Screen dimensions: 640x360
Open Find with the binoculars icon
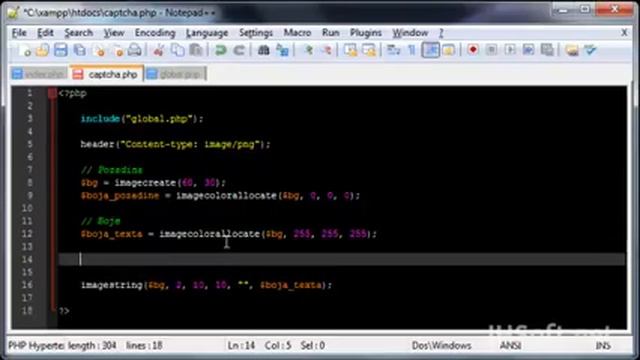[263, 50]
